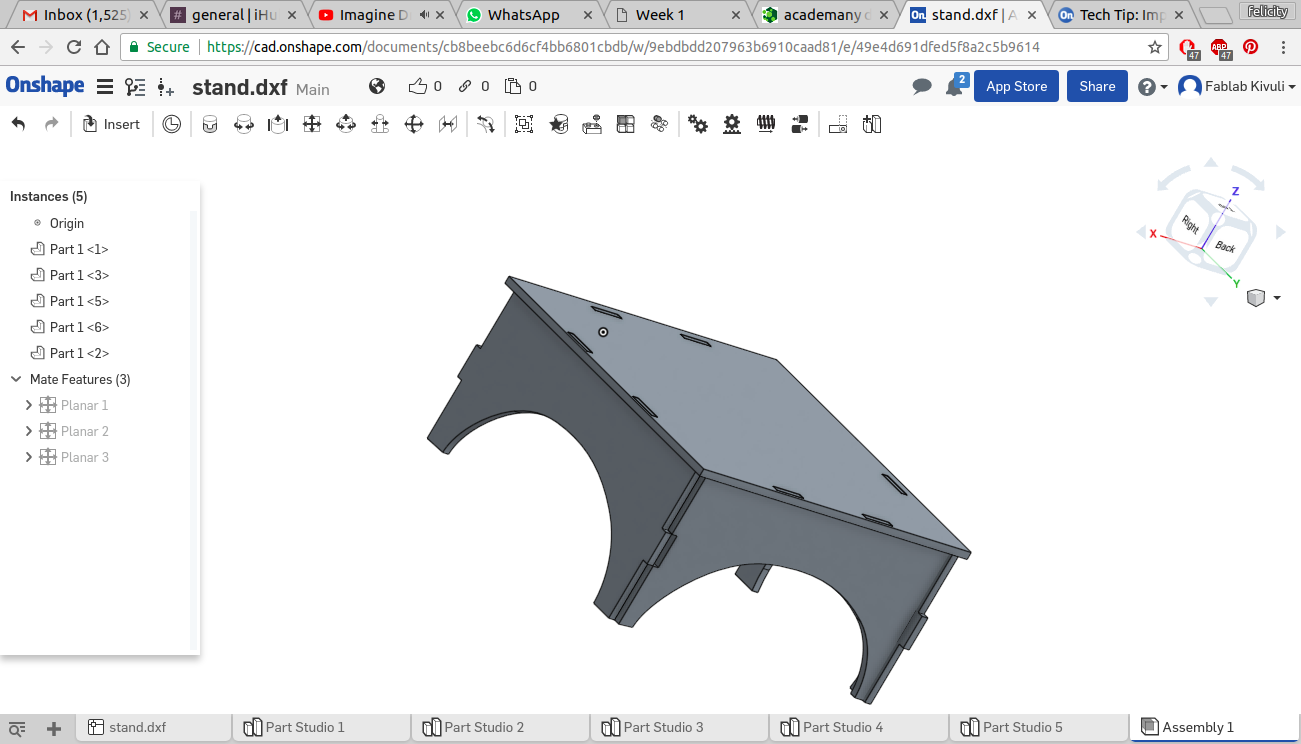1301x744 pixels.
Task: Open the comments speech bubble
Action: point(922,87)
